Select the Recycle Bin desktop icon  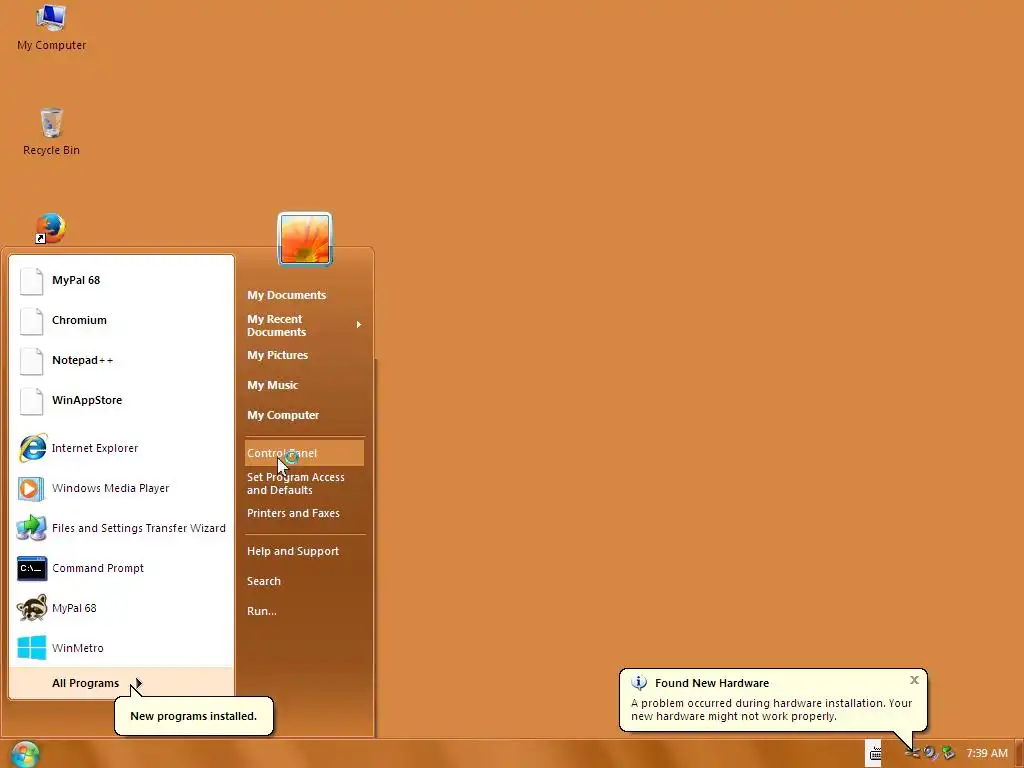[52, 132]
